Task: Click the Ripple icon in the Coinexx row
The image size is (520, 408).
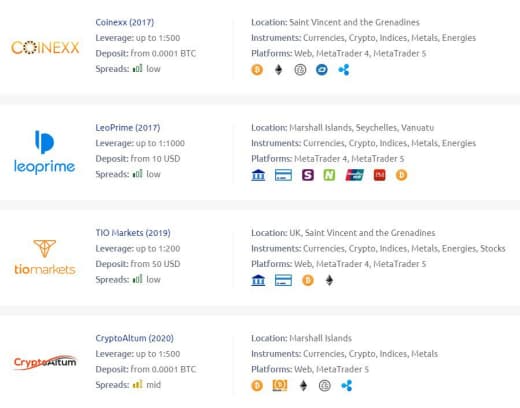Action: pyautogui.click(x=344, y=70)
